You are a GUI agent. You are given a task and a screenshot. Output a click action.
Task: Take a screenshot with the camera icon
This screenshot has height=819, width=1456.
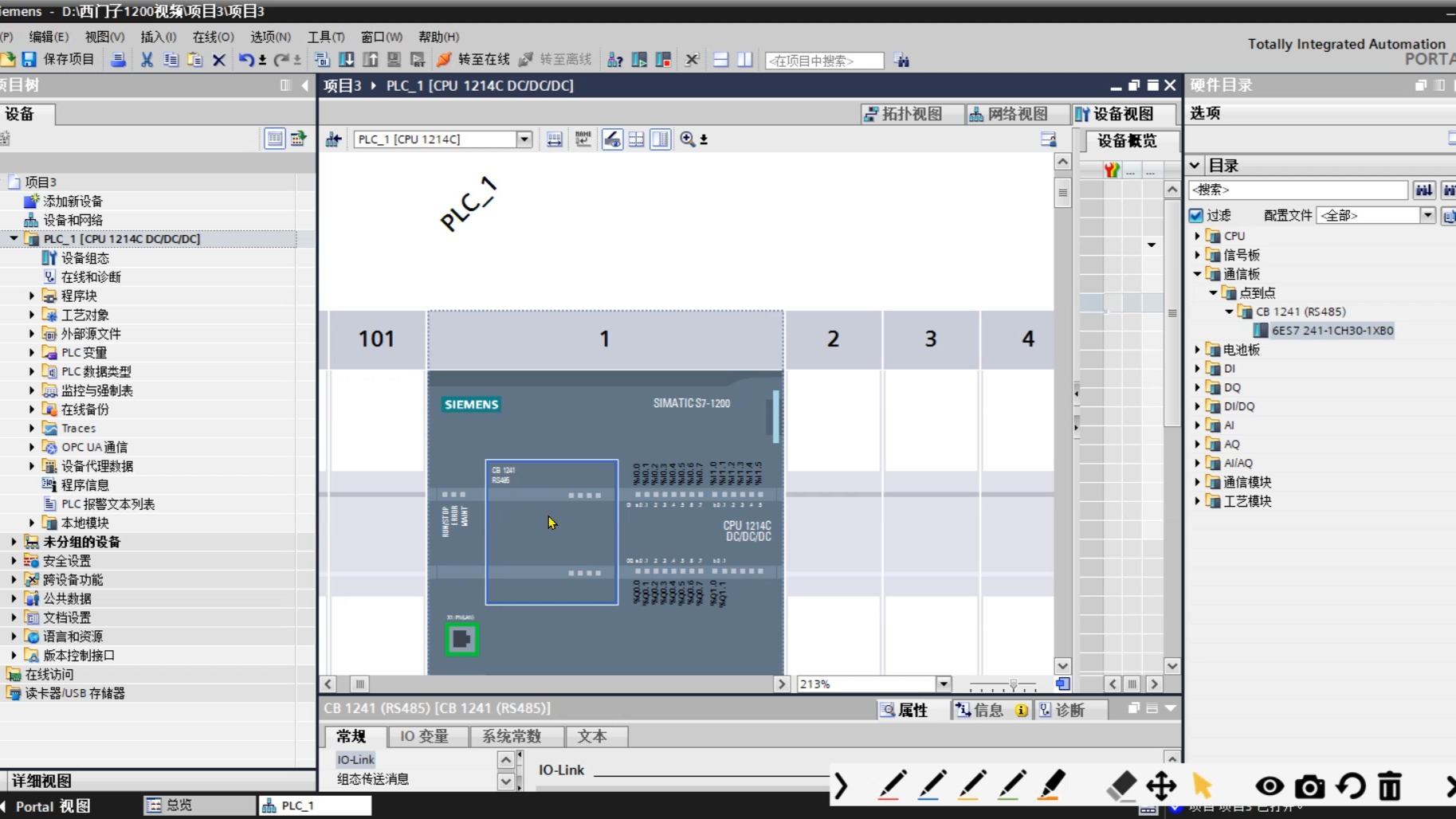point(1309,786)
